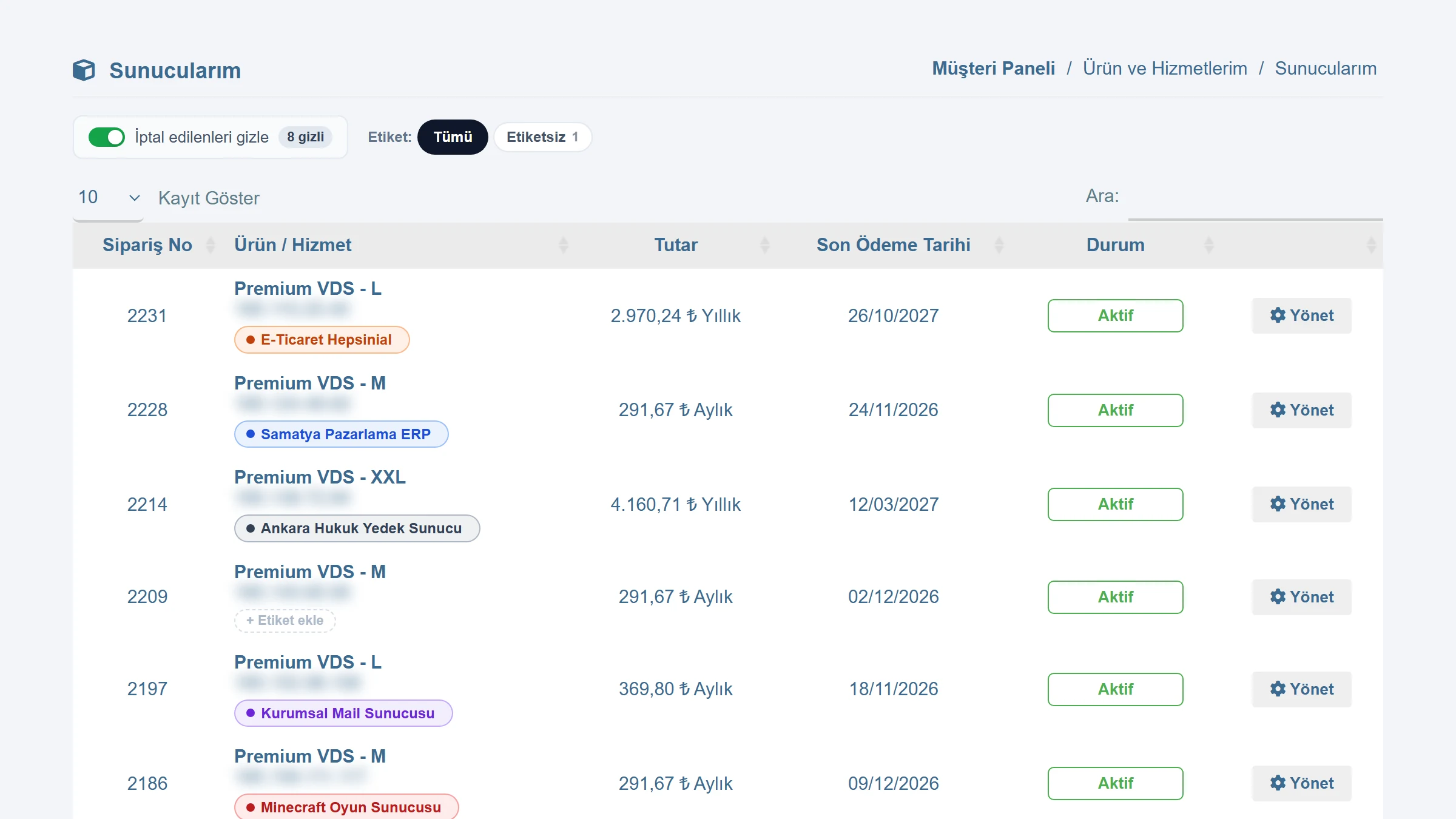Image resolution: width=1456 pixels, height=819 pixels.
Task: Sort by Son Ödeme Tarihi arrows
Action: coord(999,245)
